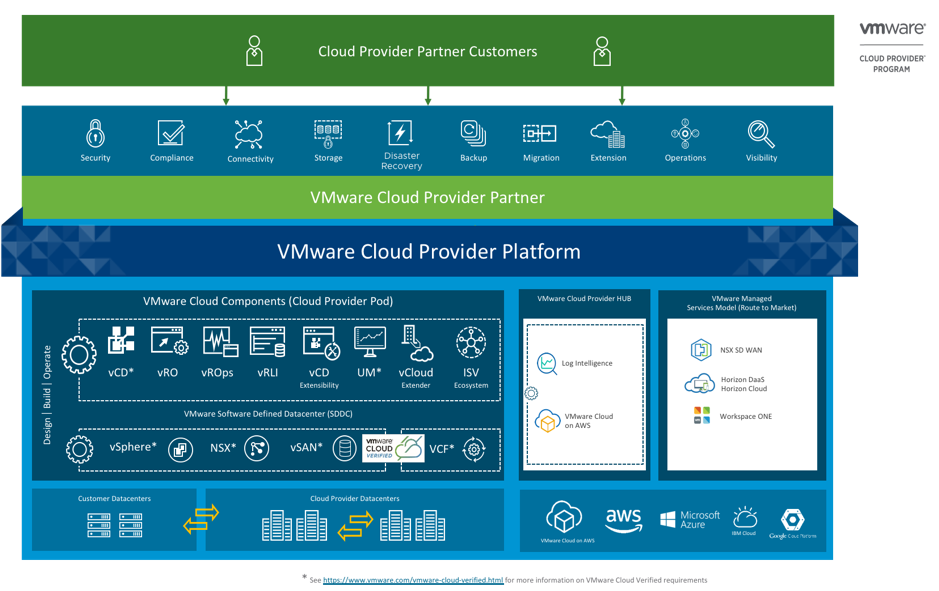Click the aws logo
The image size is (939, 591).
coord(623,519)
